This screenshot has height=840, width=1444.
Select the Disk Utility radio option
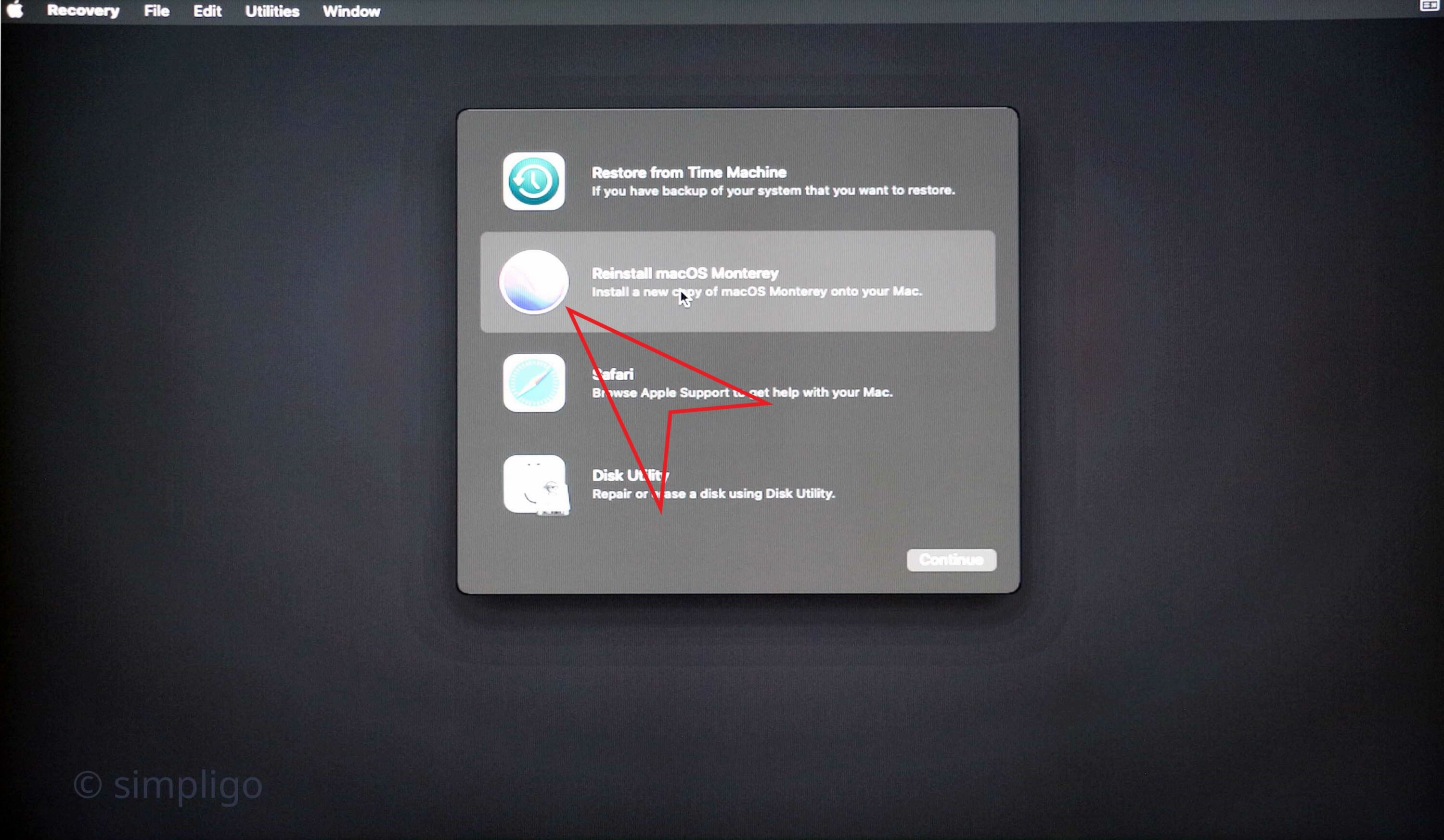(736, 484)
